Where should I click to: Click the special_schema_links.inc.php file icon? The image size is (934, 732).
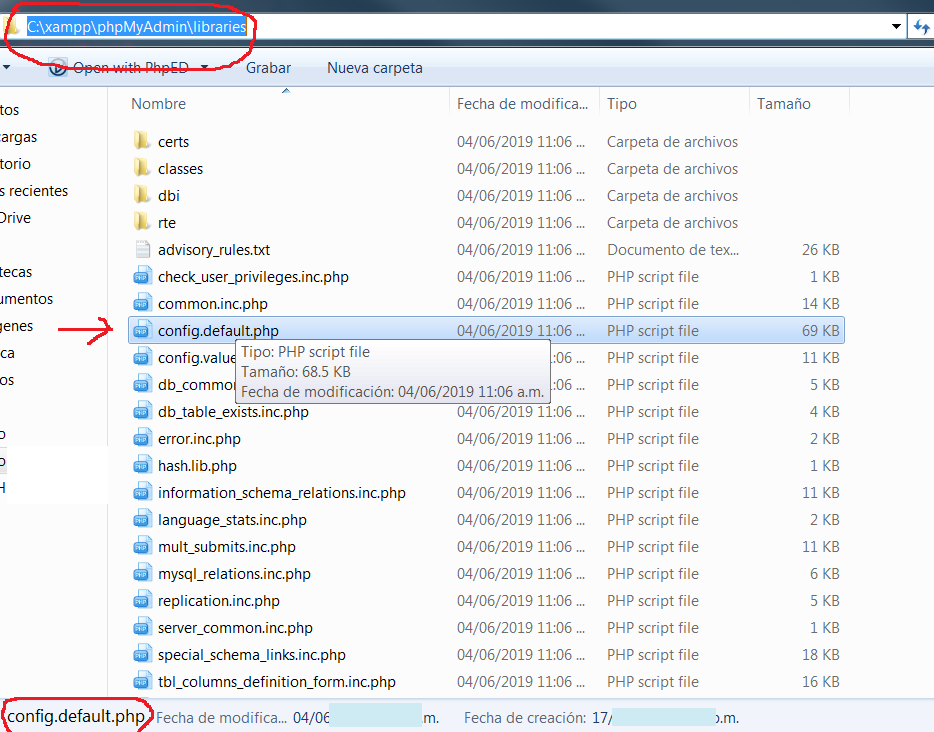(142, 654)
